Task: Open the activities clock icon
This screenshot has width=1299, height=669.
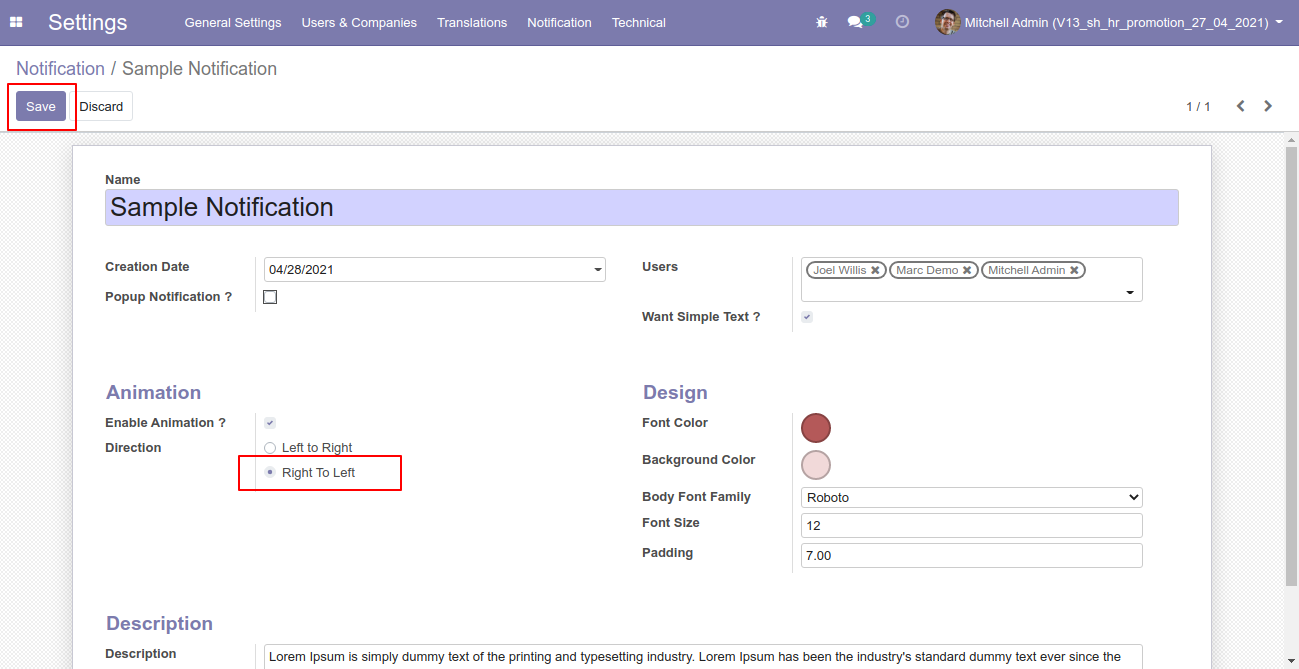Action: (902, 22)
